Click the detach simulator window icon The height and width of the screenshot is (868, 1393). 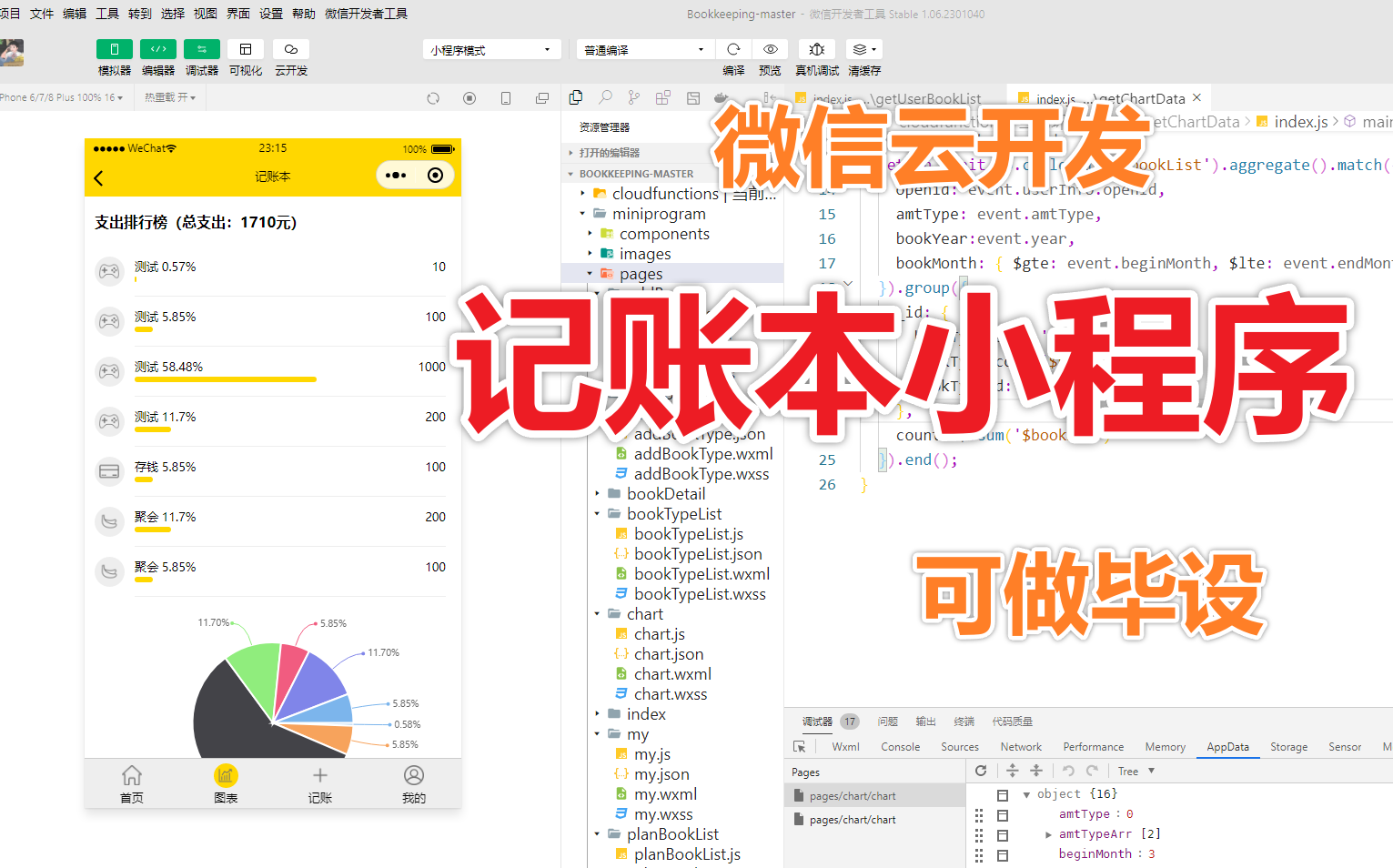[x=542, y=98]
